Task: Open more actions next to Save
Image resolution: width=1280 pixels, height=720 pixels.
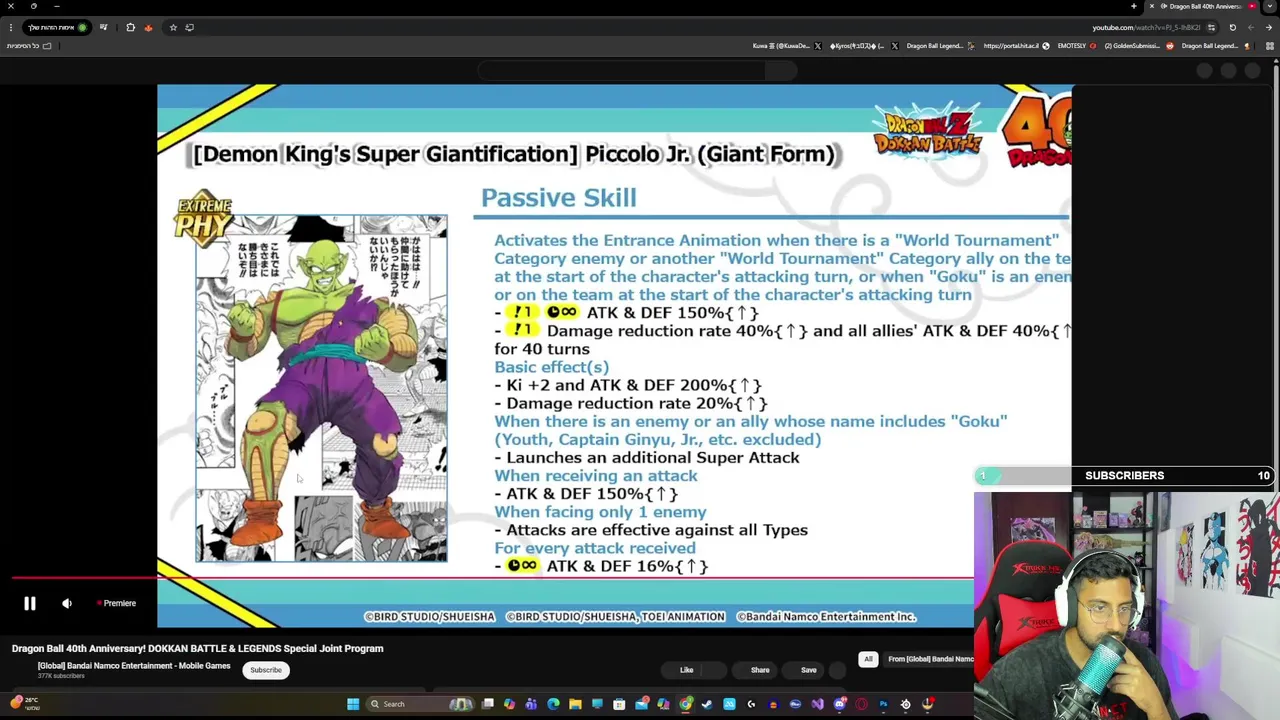Action: tap(838, 670)
